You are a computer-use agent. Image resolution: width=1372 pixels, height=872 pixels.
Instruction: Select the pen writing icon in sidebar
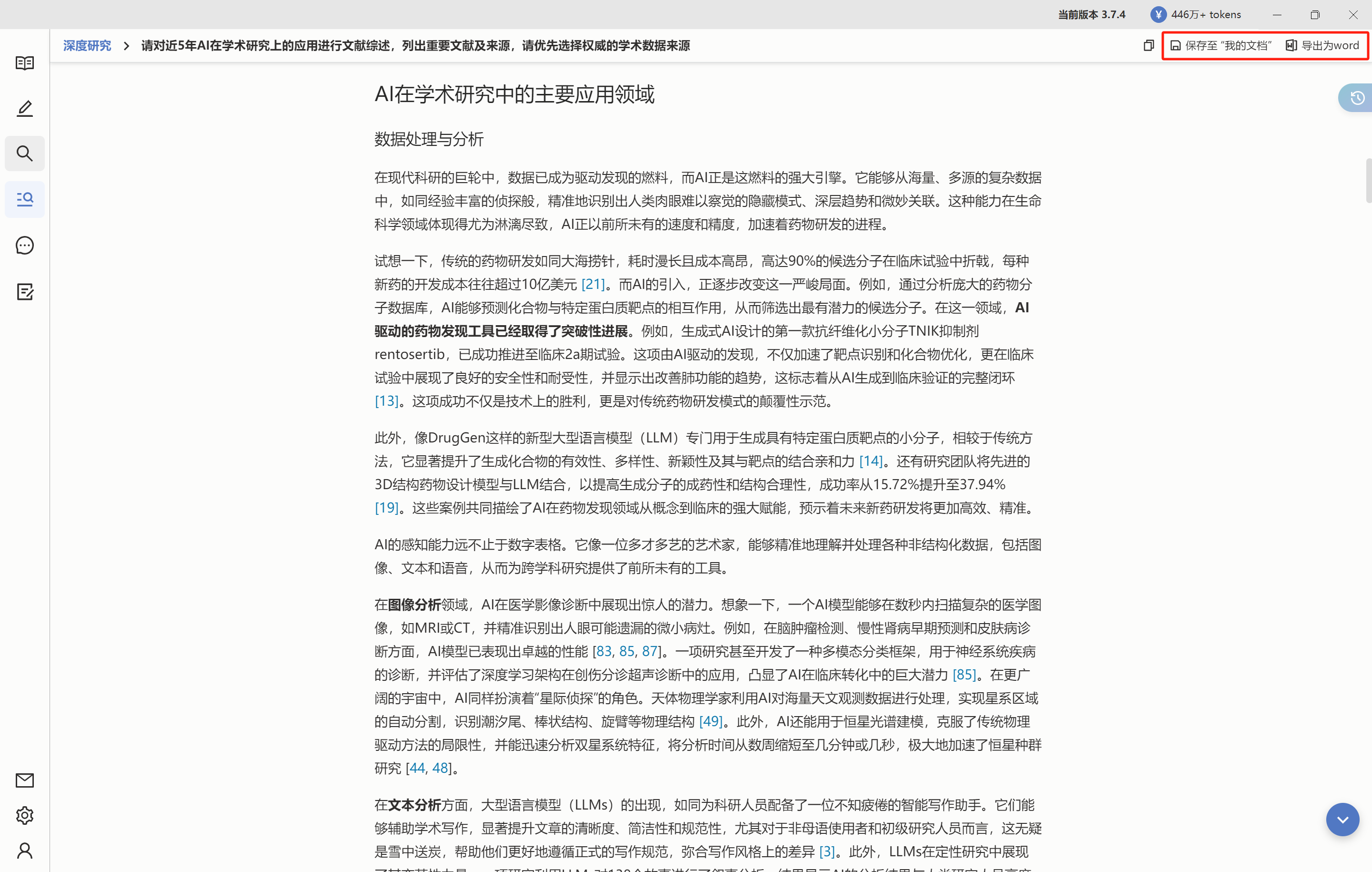point(24,108)
